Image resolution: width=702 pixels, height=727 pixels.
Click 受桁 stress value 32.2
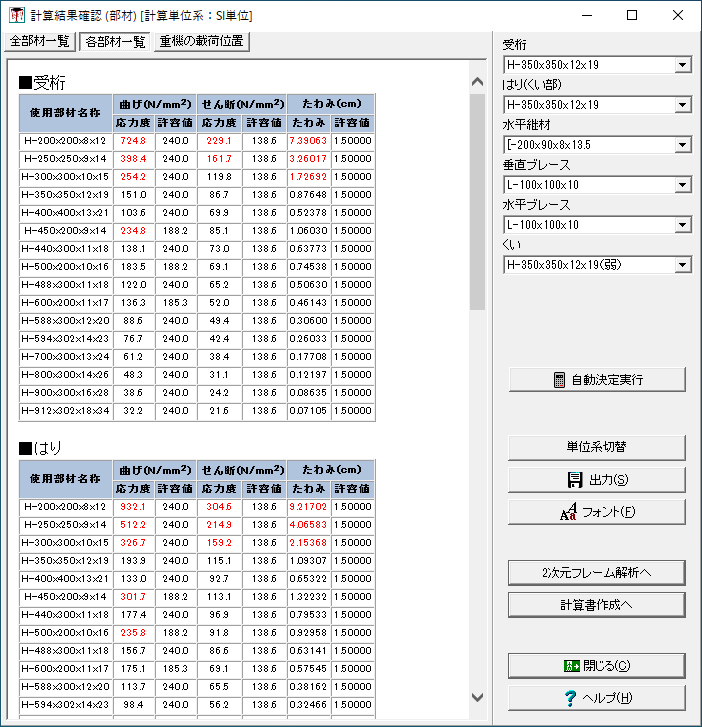coord(133,411)
